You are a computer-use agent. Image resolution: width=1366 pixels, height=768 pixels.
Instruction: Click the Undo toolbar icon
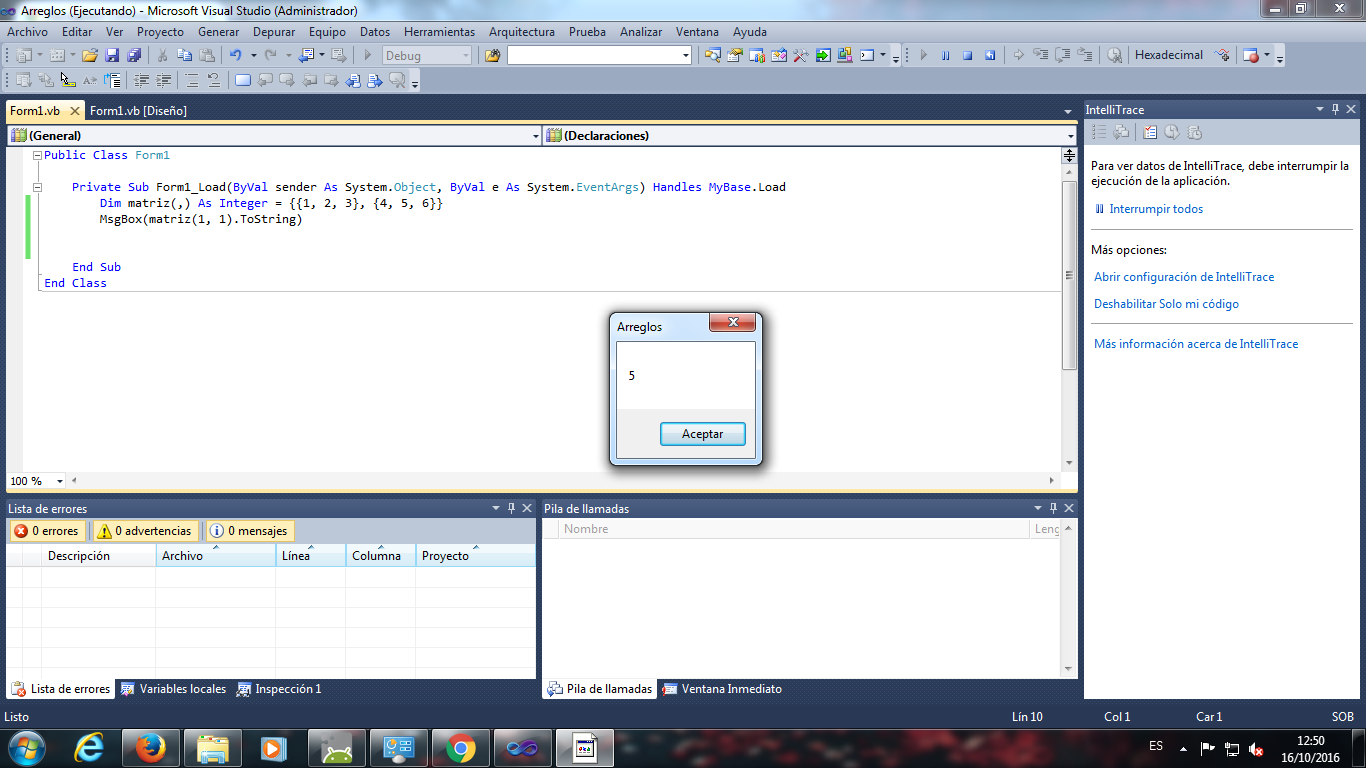coord(237,55)
